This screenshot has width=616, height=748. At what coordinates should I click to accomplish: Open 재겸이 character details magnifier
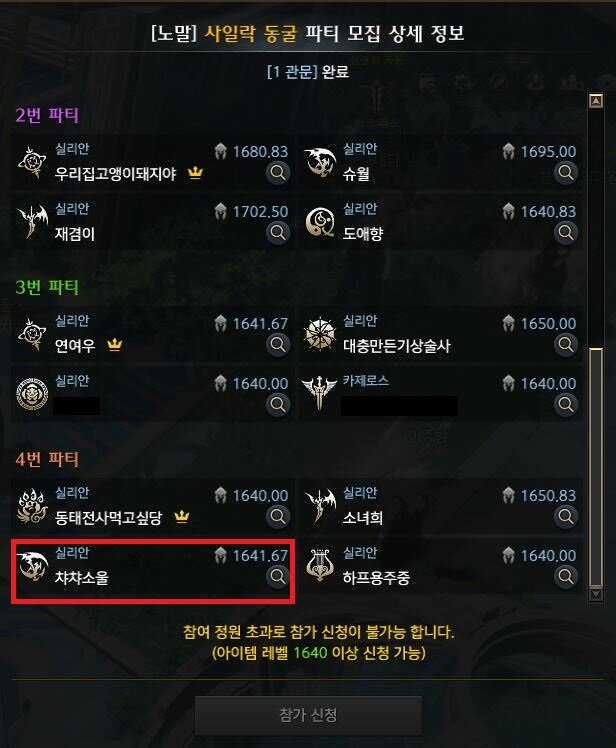coord(278,233)
